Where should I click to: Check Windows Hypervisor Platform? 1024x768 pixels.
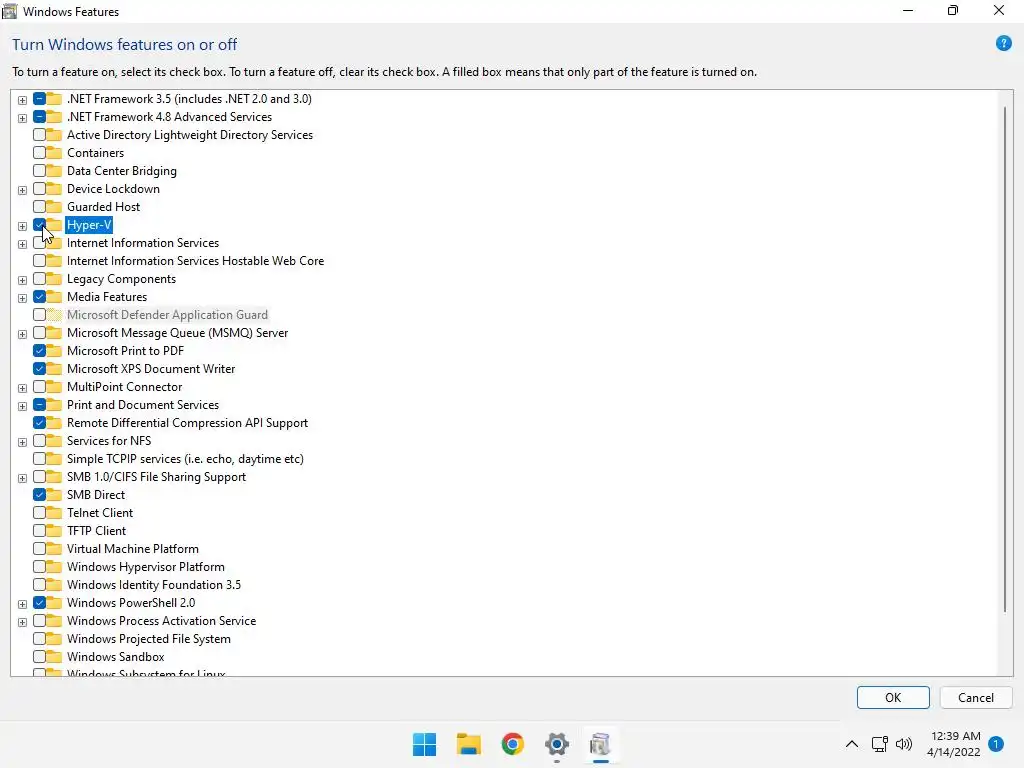tap(39, 567)
